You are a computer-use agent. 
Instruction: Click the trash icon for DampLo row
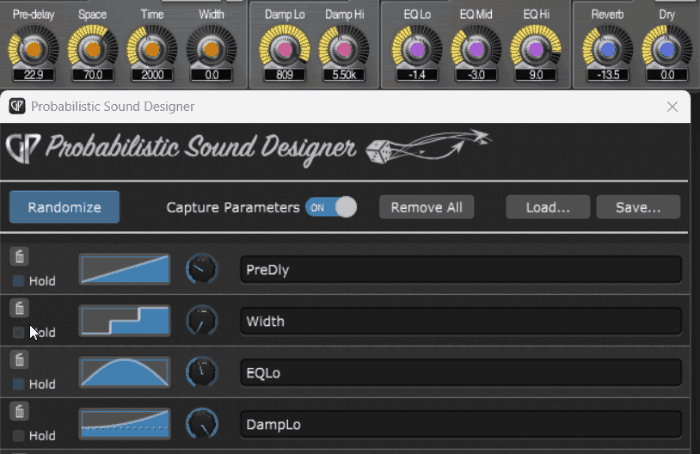click(19, 412)
